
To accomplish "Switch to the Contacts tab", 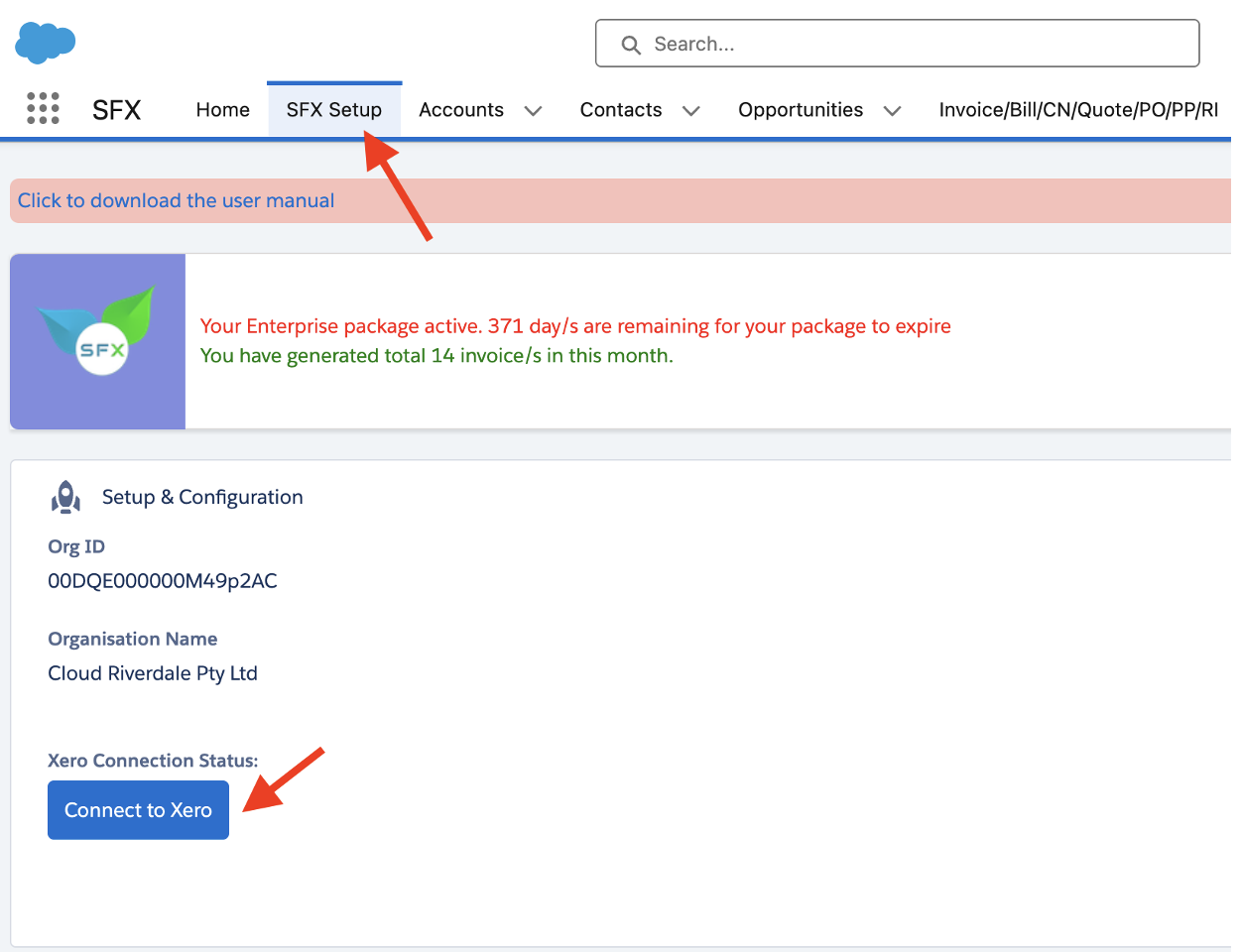I will (621, 110).
